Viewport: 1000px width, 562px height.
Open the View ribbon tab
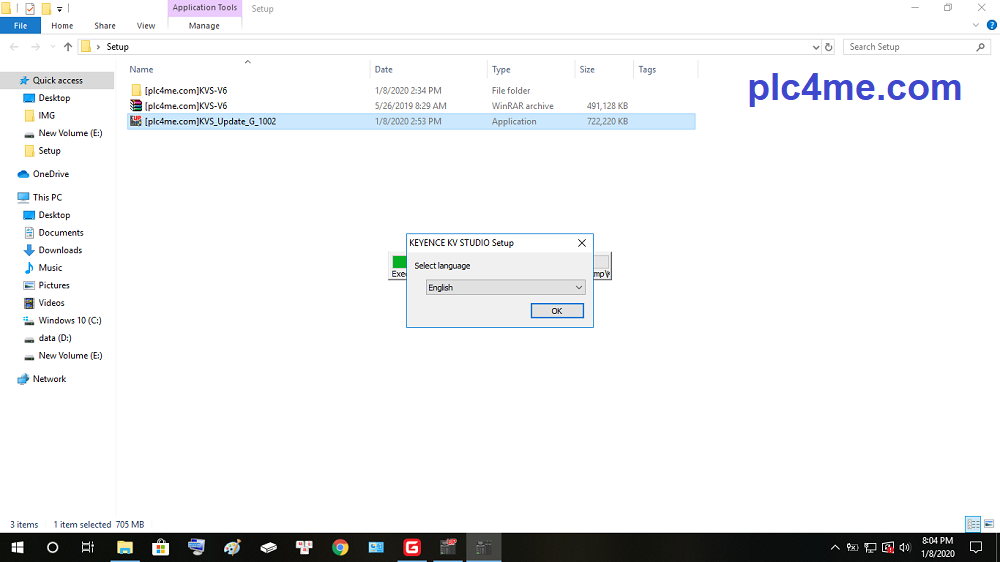tap(146, 26)
